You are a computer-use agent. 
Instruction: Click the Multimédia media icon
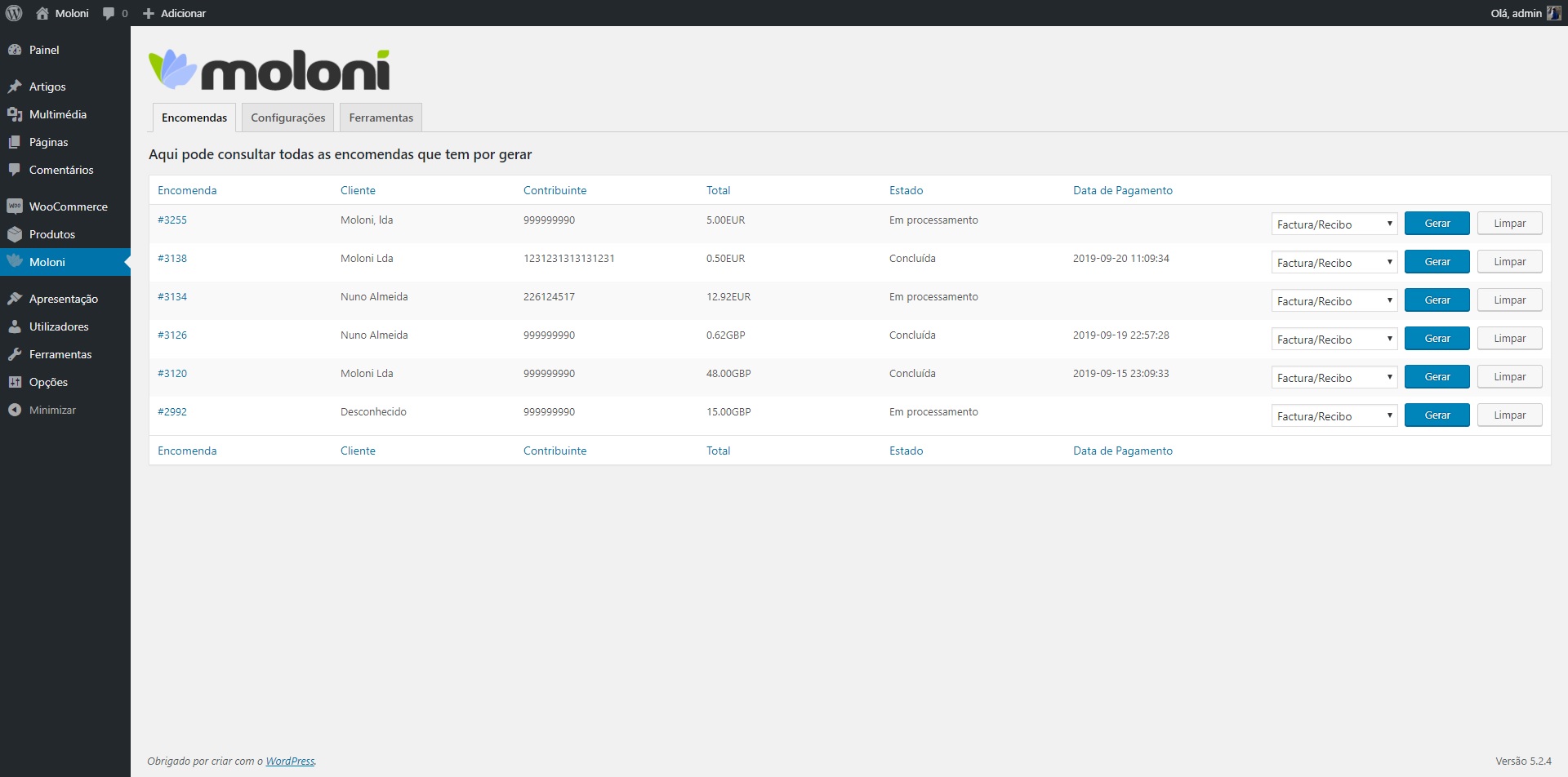tap(15, 114)
